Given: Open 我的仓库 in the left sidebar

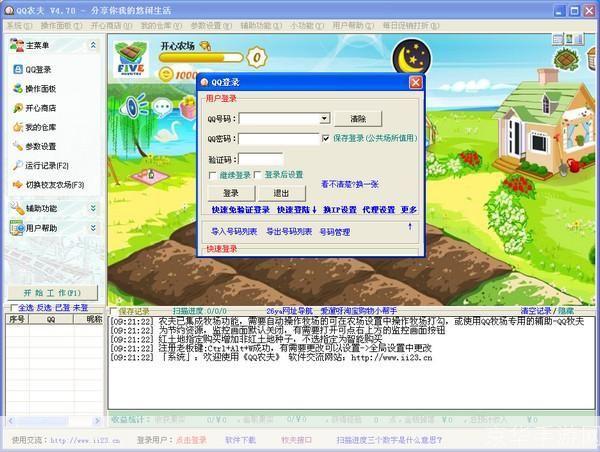Looking at the screenshot, I should tap(34, 127).
